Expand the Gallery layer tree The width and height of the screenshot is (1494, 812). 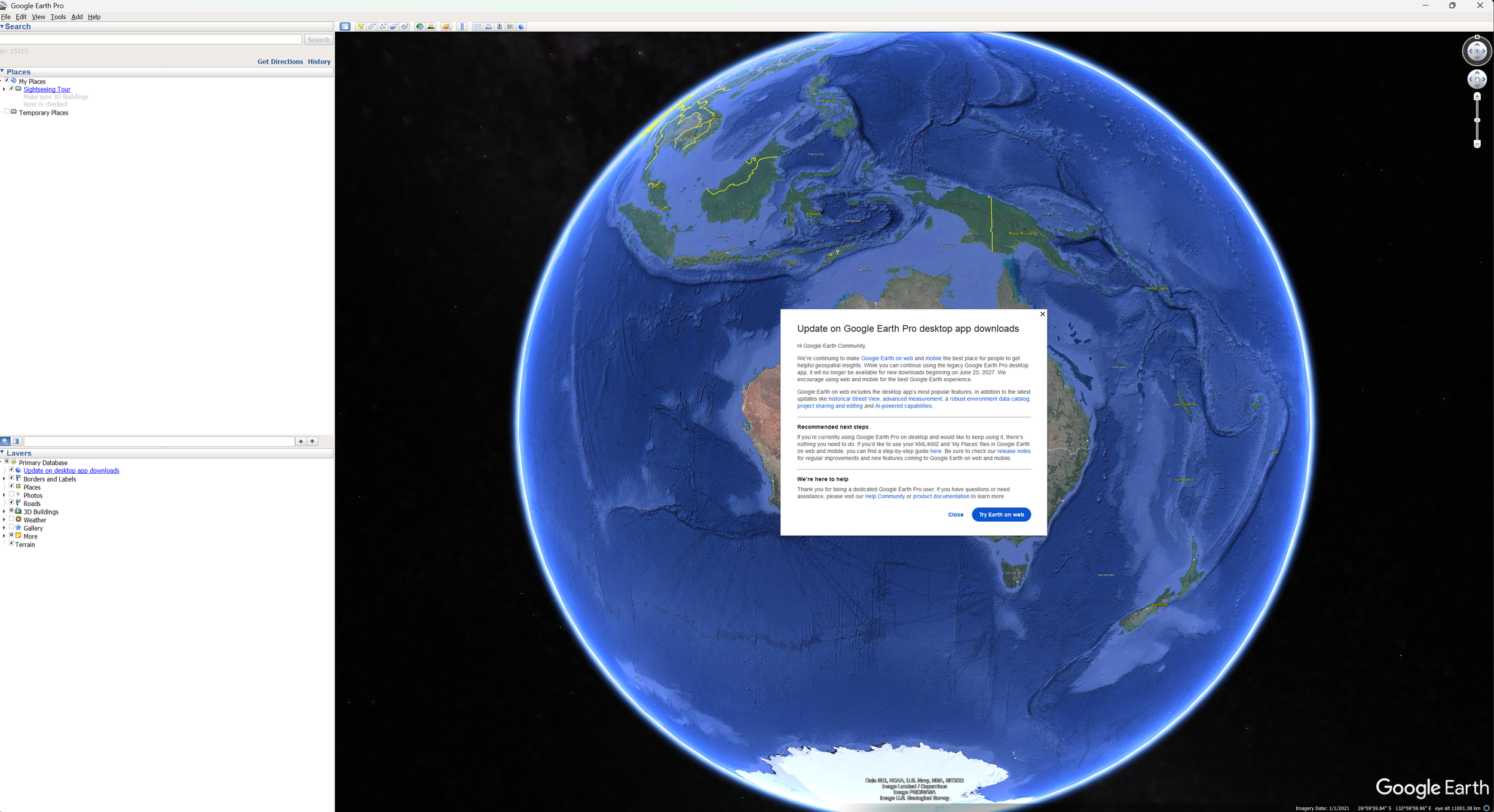point(4,528)
